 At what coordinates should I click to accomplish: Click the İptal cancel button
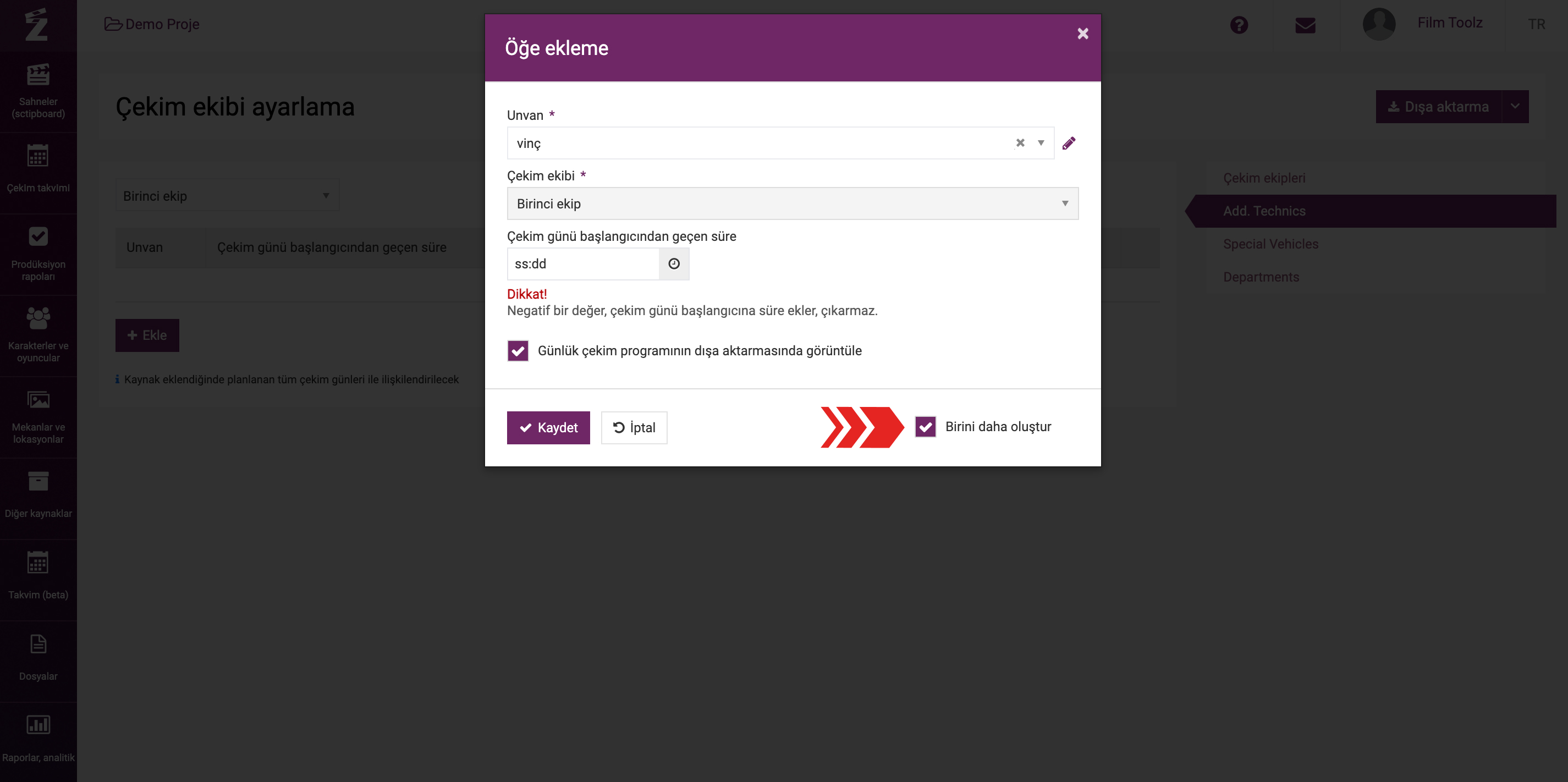point(634,427)
